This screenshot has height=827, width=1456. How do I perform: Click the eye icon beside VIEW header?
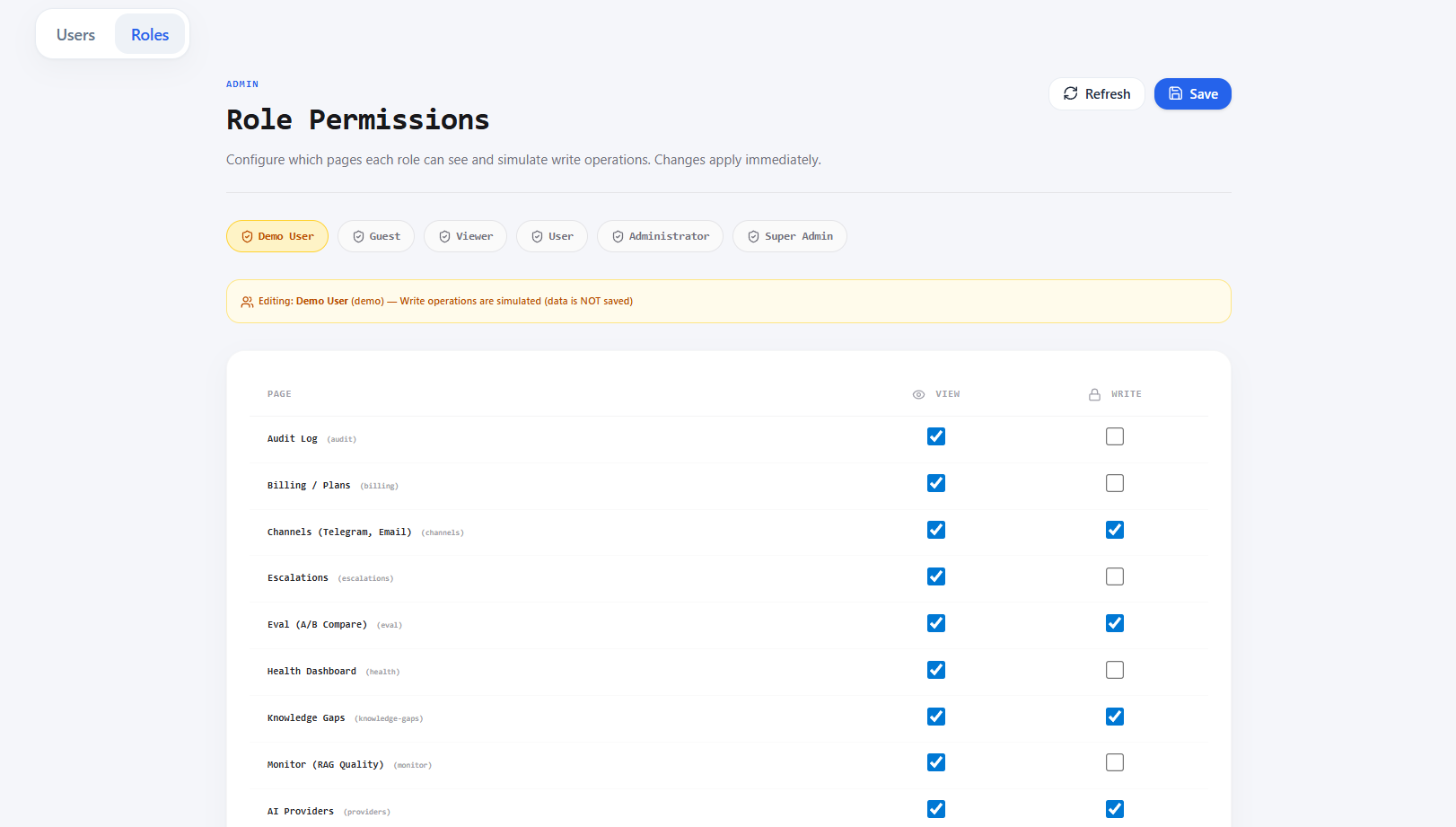[918, 394]
